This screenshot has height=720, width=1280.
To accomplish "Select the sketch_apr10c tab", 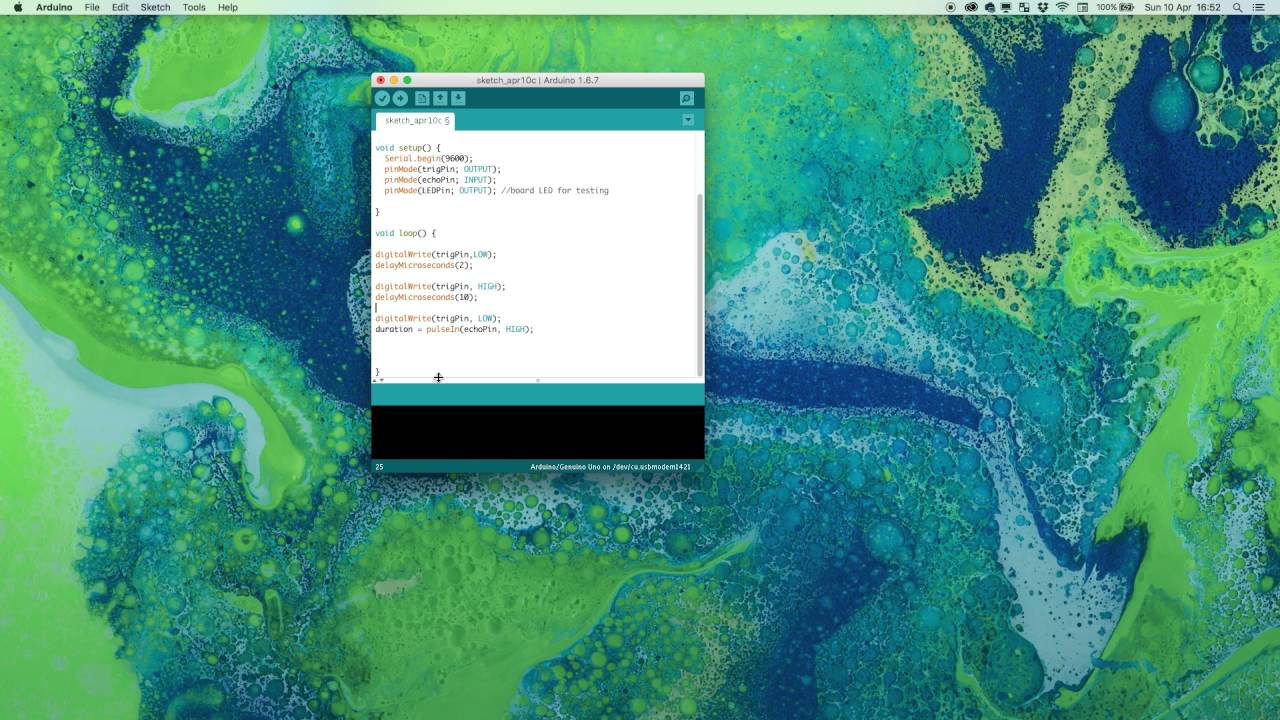I will pos(416,120).
